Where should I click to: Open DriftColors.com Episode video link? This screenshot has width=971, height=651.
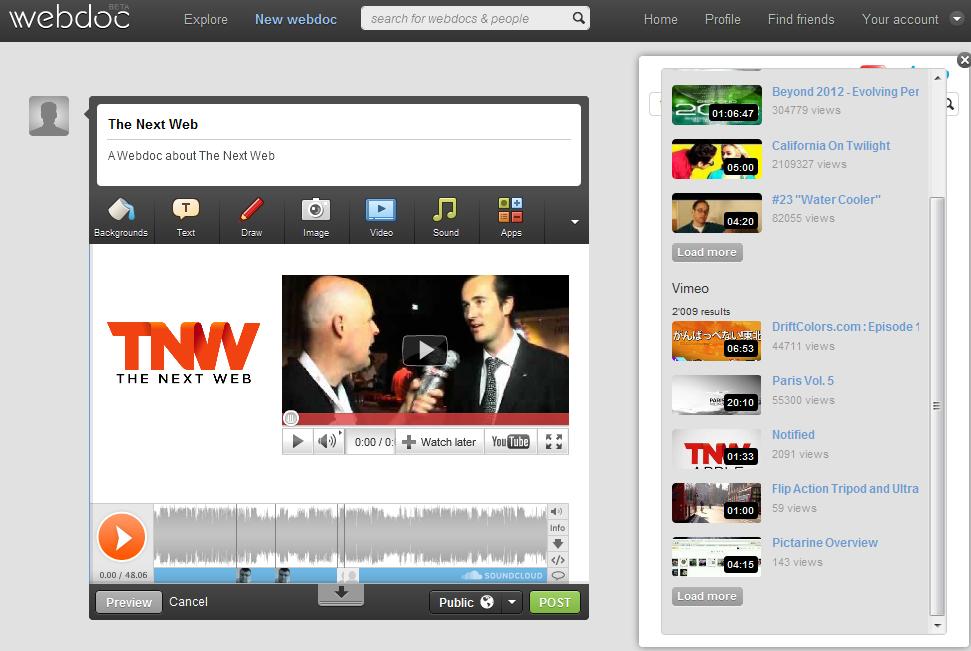coord(845,326)
